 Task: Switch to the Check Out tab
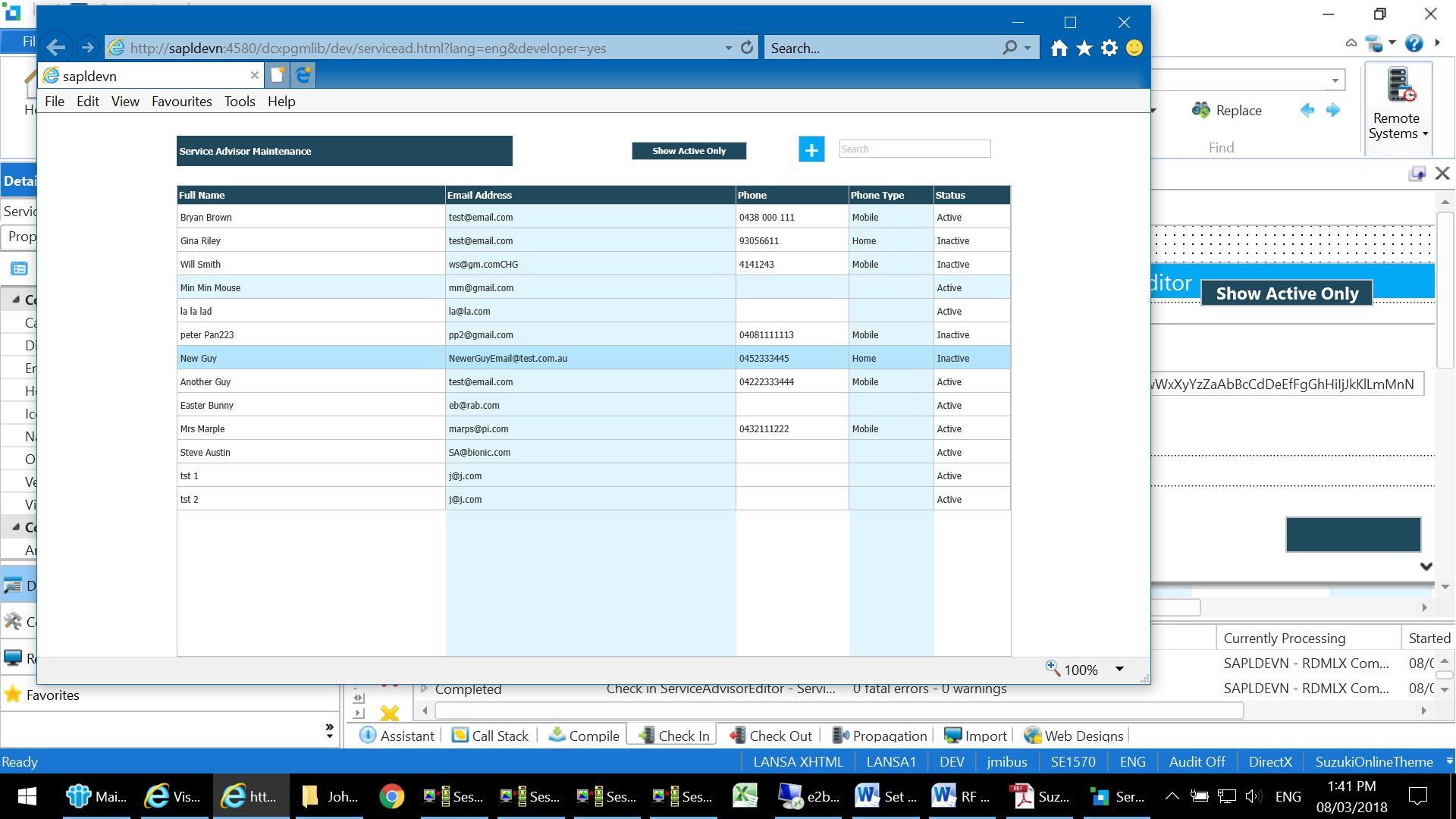pyautogui.click(x=771, y=736)
